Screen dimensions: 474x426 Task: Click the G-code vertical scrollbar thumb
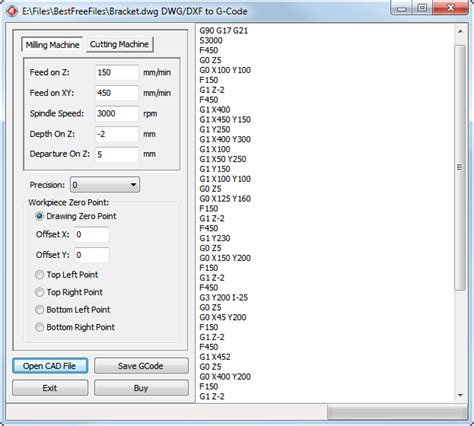tap(460, 167)
